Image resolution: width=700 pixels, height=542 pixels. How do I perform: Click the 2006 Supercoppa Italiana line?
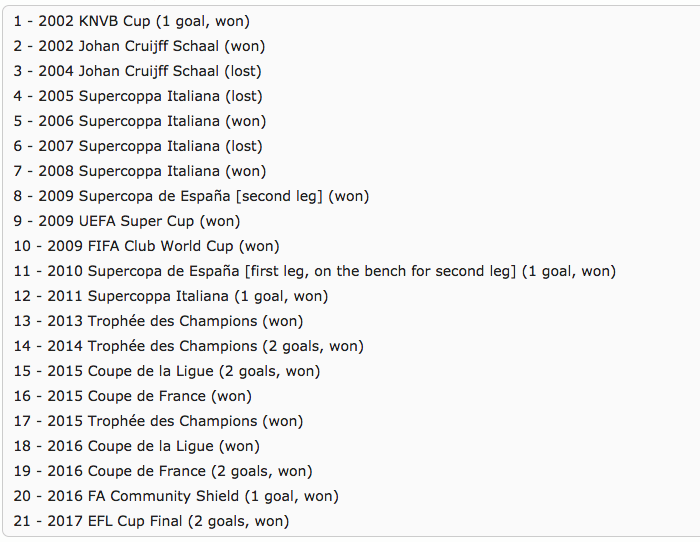tap(140, 121)
